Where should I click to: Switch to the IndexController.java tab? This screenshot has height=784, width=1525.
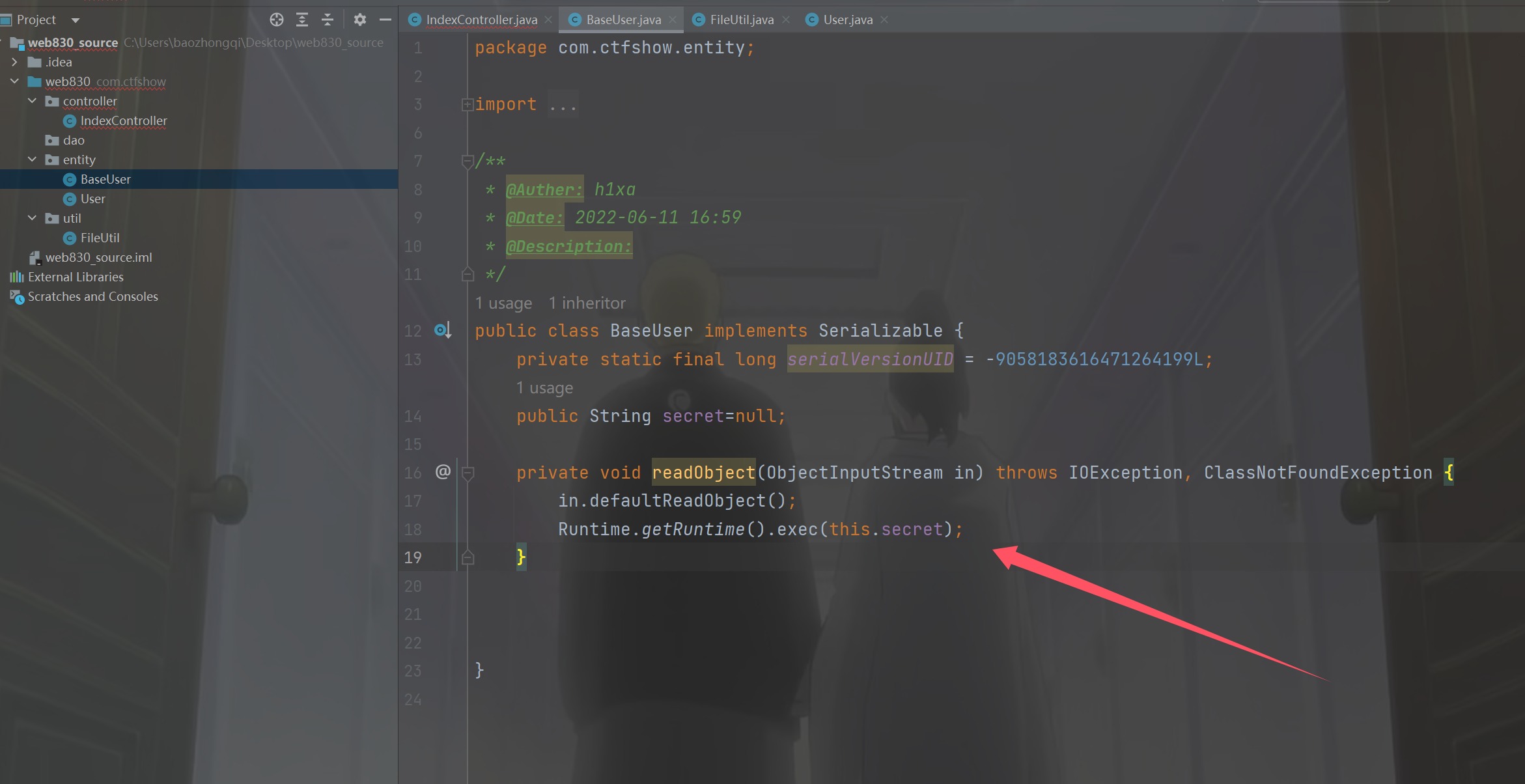481,20
